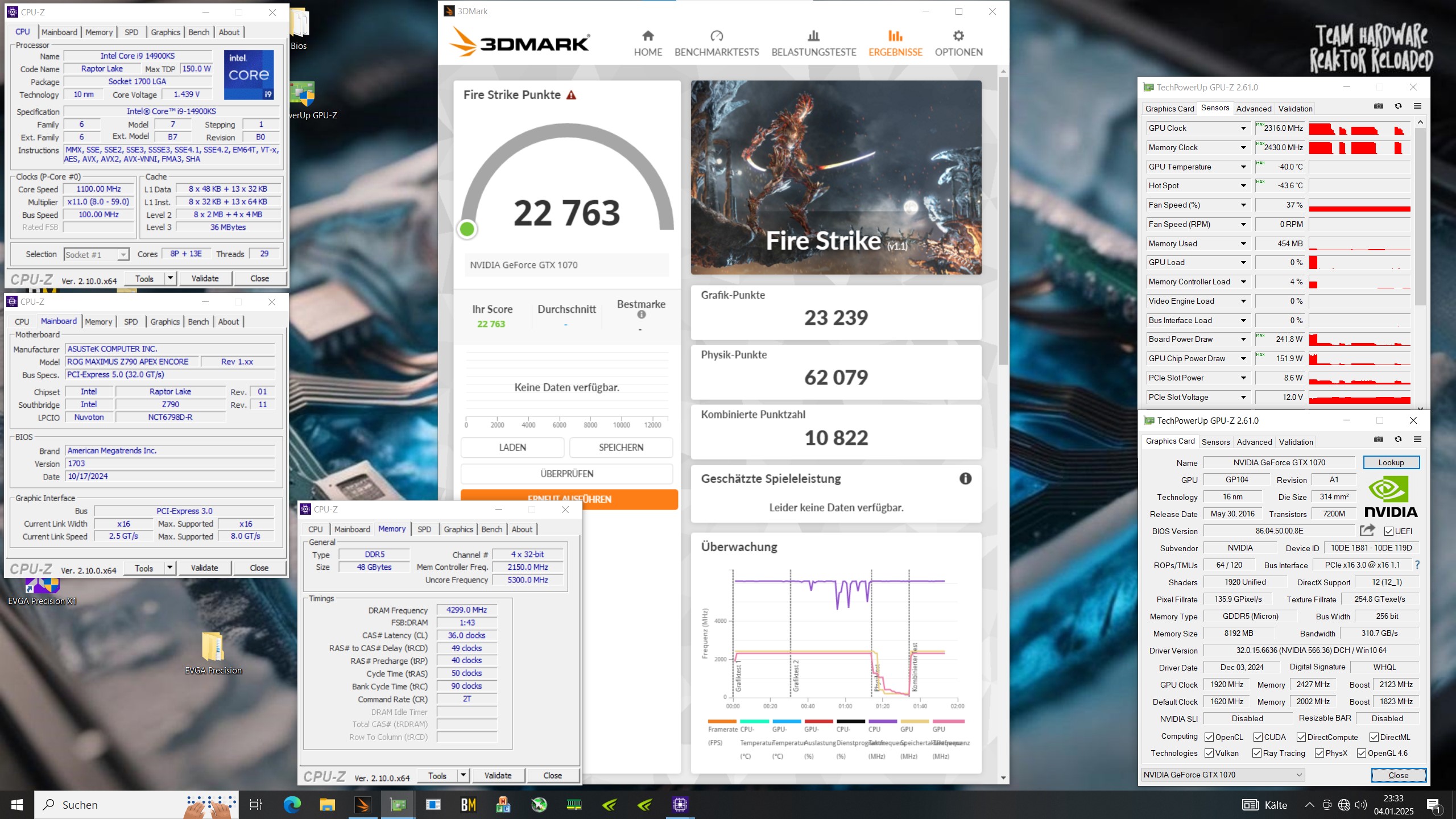Toggle the OpenCL checkbox
Viewport: 1456px width, 819px height.
click(1209, 737)
